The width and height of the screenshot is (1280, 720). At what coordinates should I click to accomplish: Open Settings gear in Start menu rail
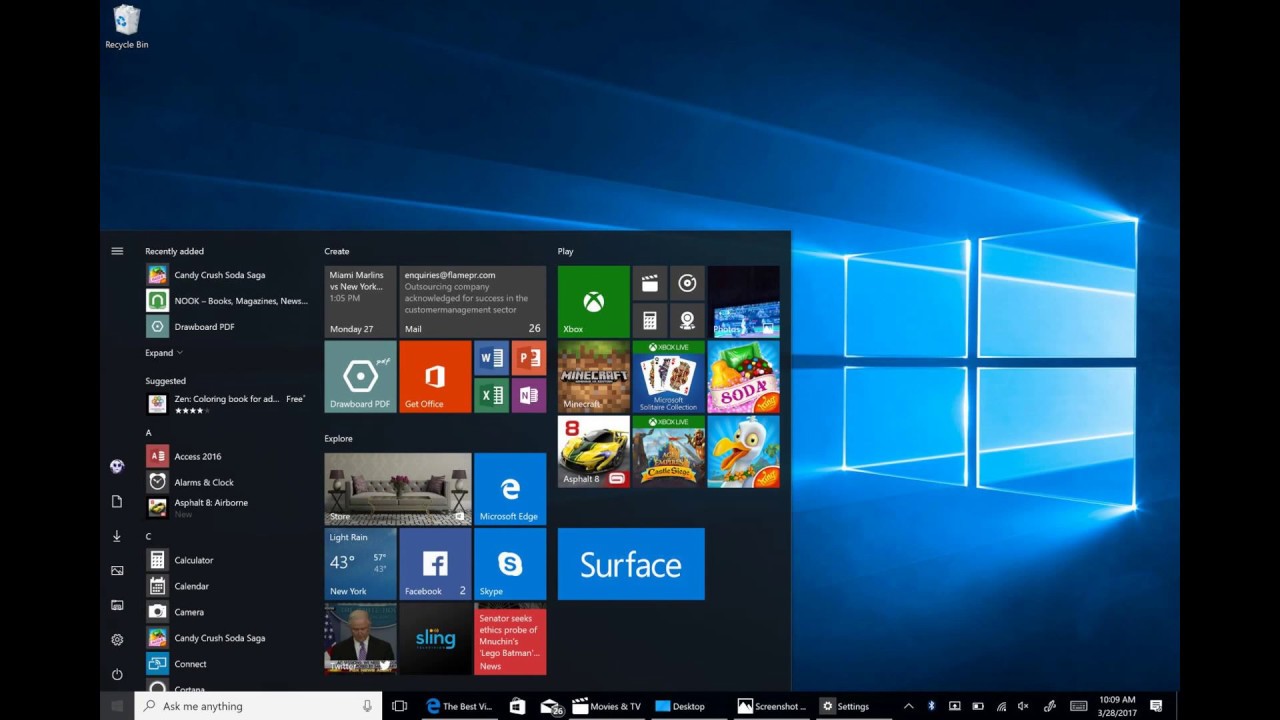click(117, 640)
